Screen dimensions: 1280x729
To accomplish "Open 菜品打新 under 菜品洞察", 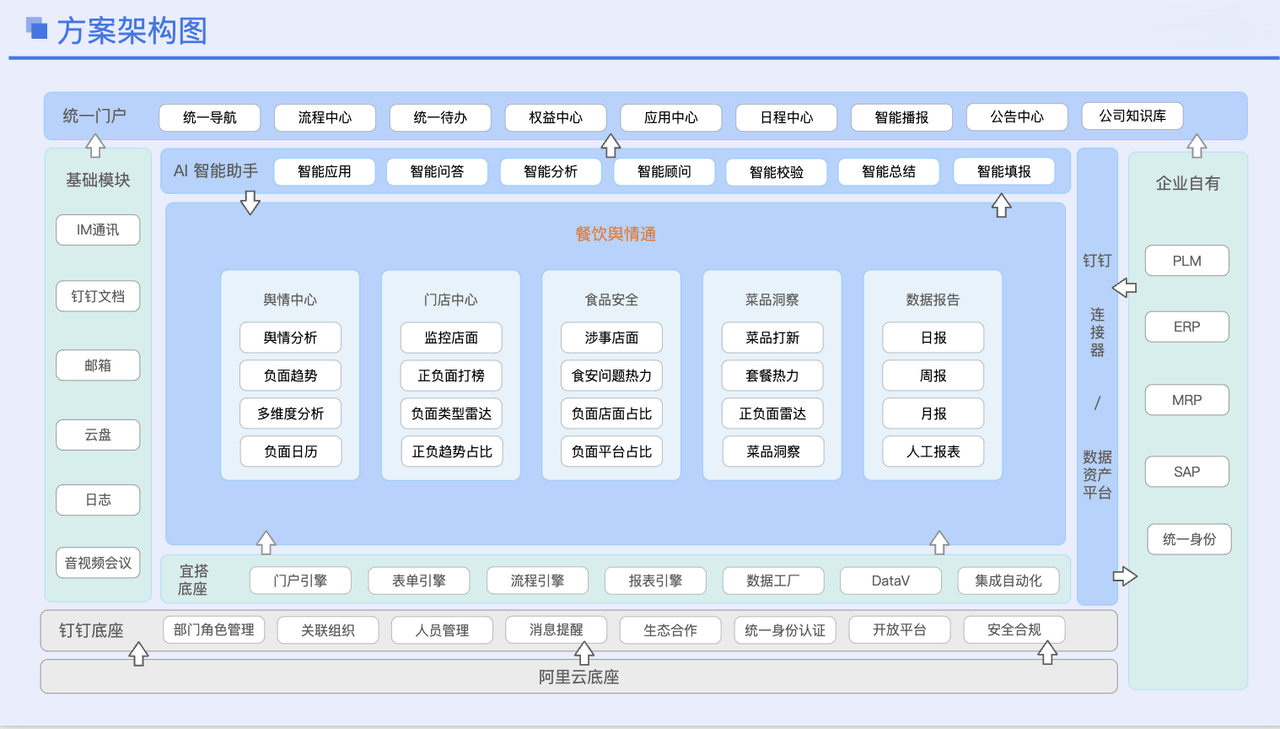I will [x=772, y=337].
